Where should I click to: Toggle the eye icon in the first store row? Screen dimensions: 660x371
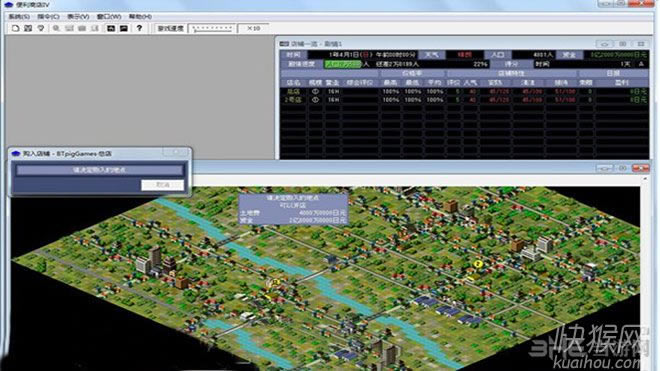pos(315,91)
